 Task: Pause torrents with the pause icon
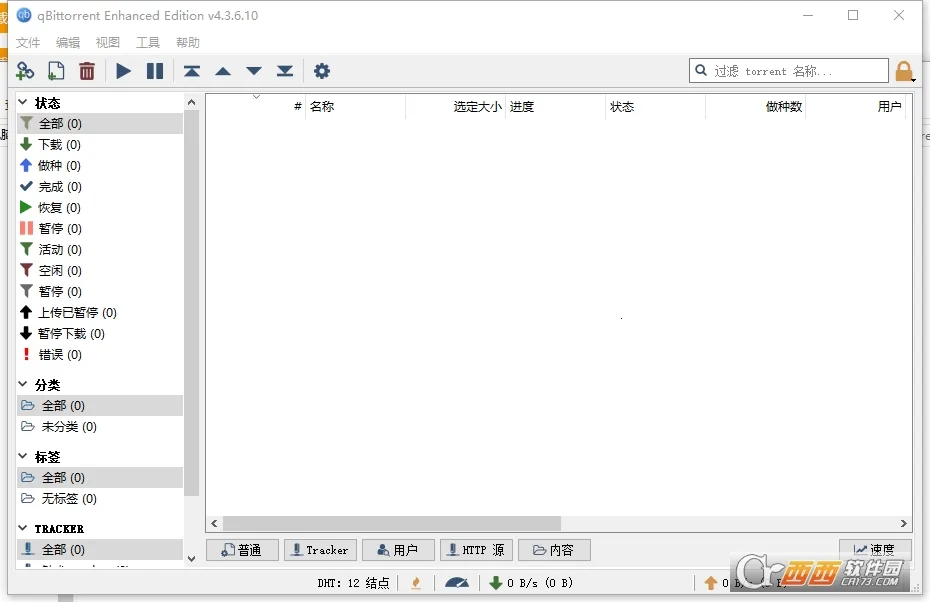(x=153, y=70)
